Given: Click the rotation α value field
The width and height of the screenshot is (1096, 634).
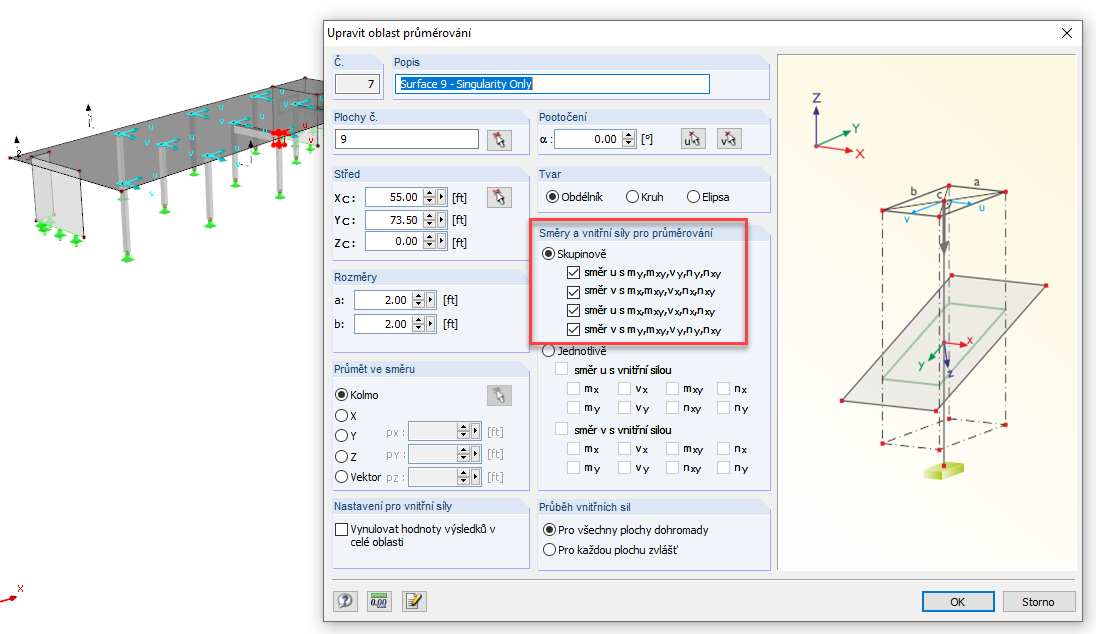Looking at the screenshot, I should 589,139.
